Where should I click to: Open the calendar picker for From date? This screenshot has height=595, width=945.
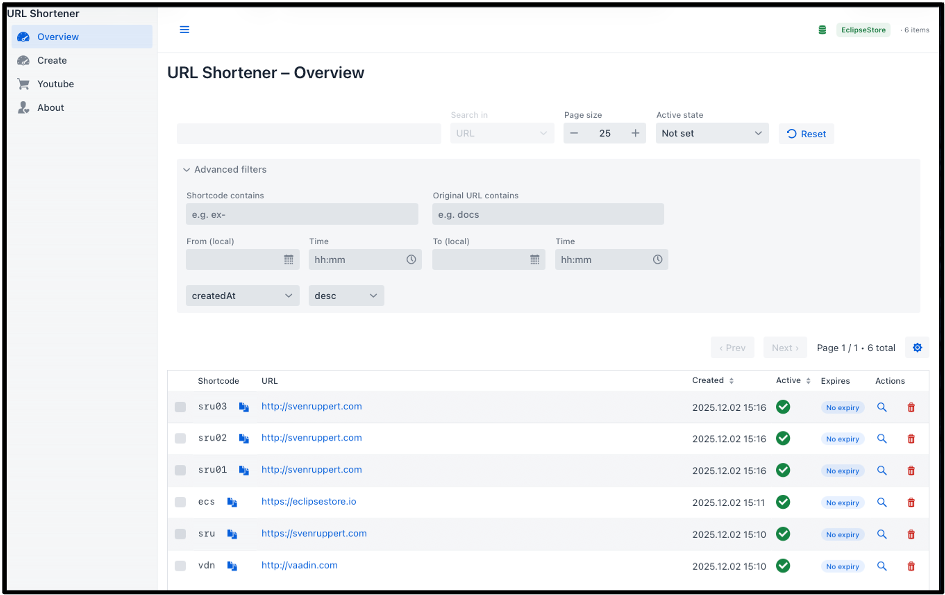tap(289, 259)
